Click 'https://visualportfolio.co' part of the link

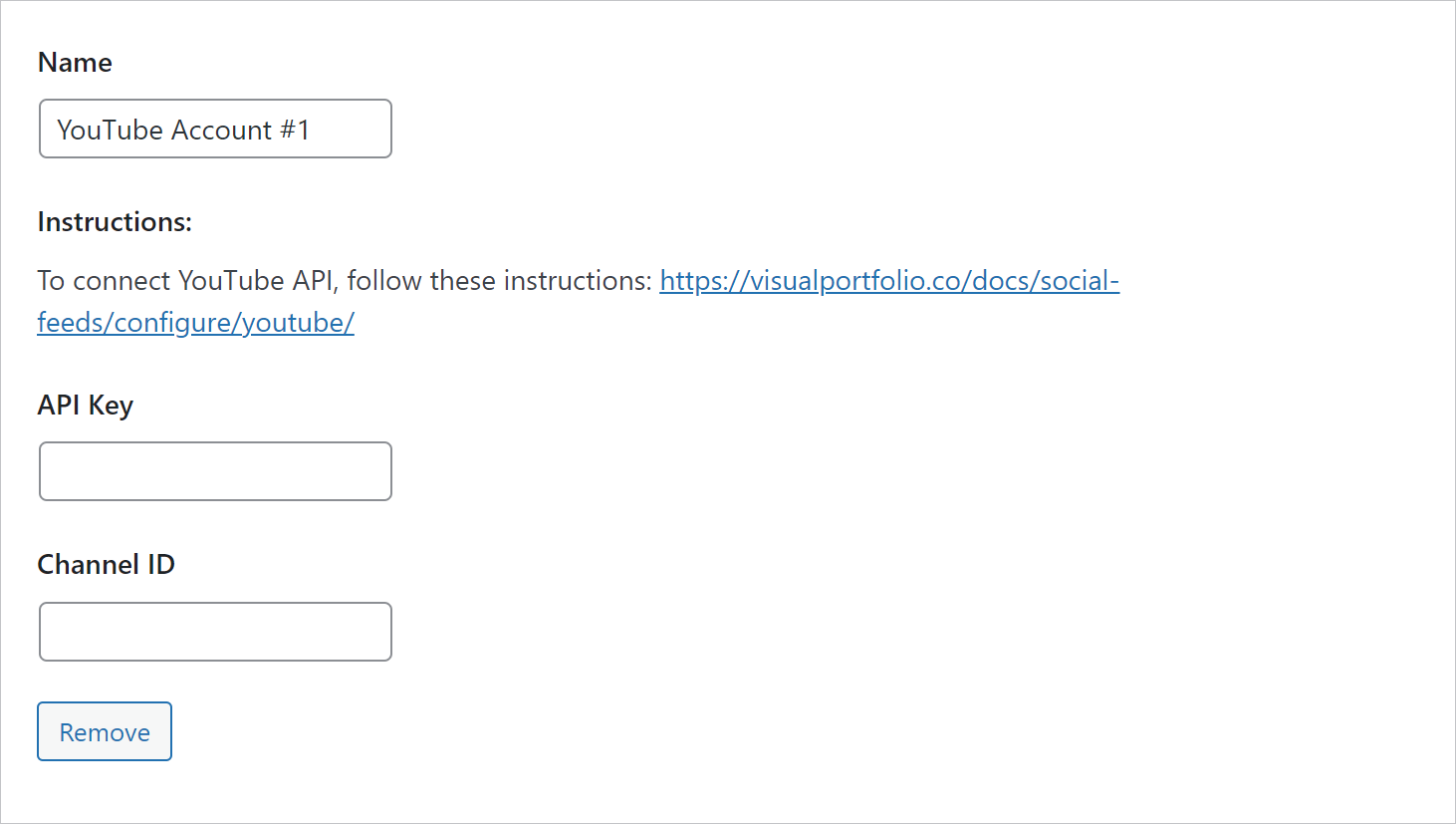point(810,281)
